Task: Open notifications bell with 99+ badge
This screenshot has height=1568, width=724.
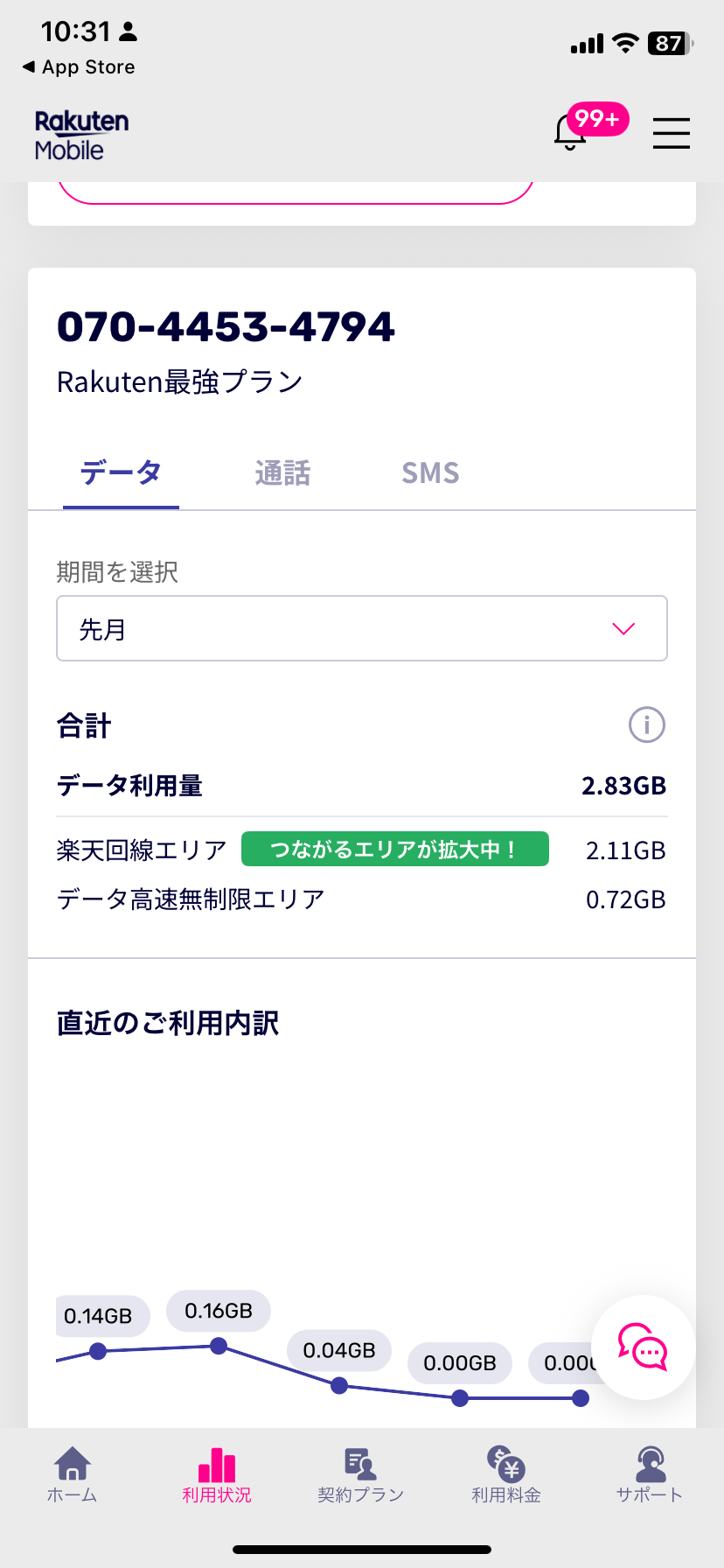Action: pos(572,132)
